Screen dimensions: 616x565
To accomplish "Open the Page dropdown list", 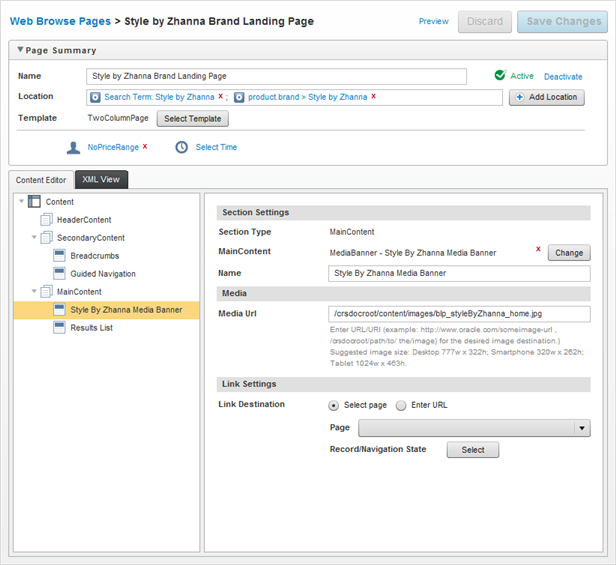I will click(474, 428).
